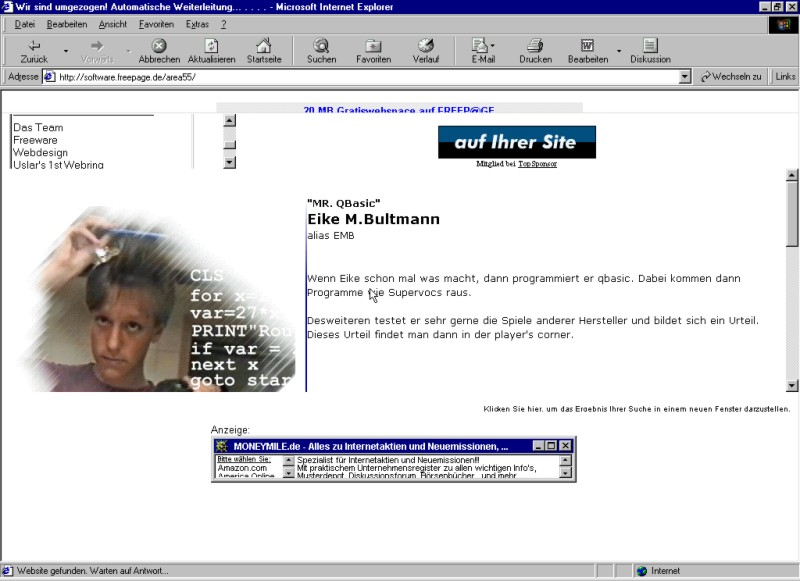The width and height of the screenshot is (800, 581).
Task: Open the address bar dropdown list
Action: tap(685, 77)
